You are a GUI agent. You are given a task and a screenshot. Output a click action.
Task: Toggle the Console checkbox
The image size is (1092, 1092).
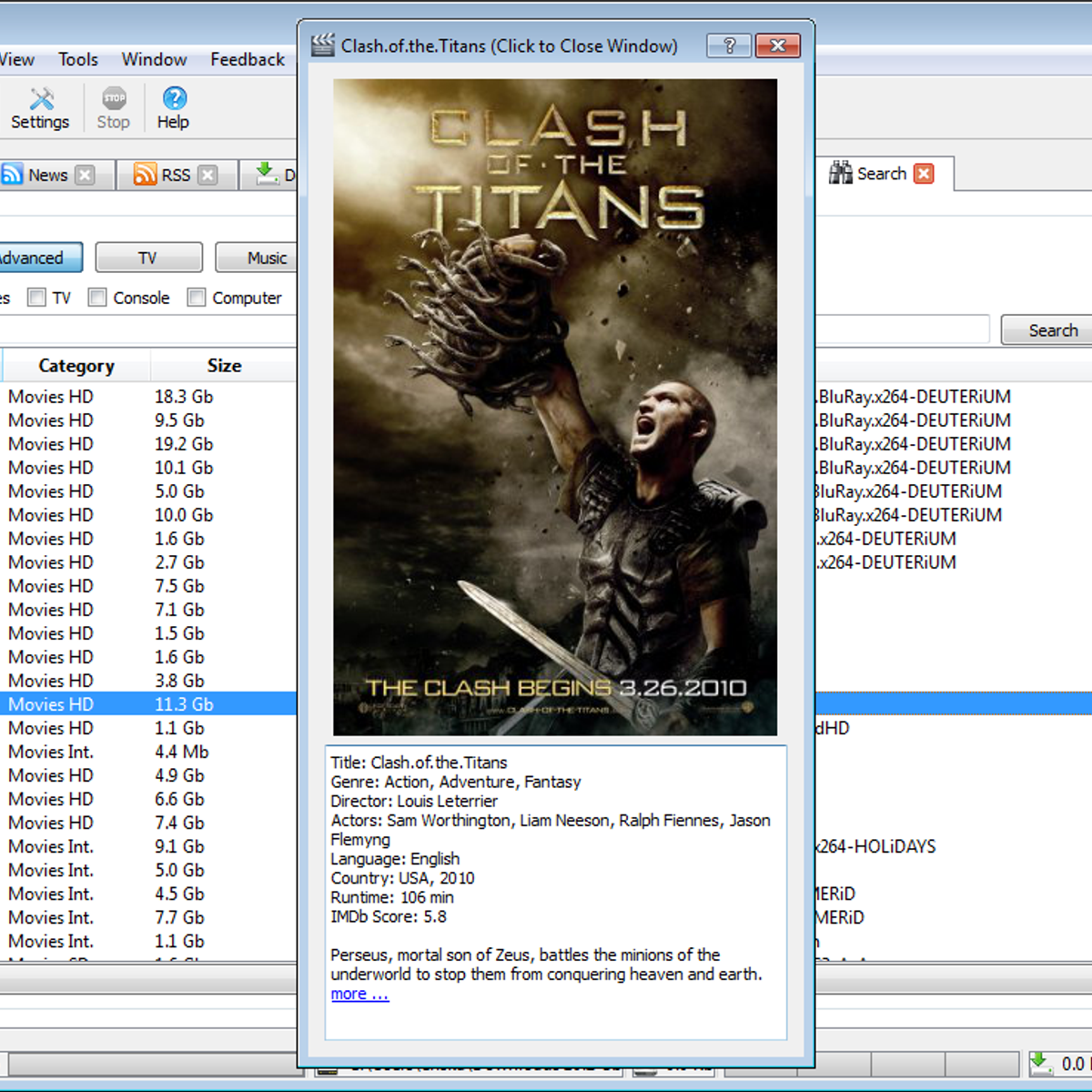click(97, 298)
